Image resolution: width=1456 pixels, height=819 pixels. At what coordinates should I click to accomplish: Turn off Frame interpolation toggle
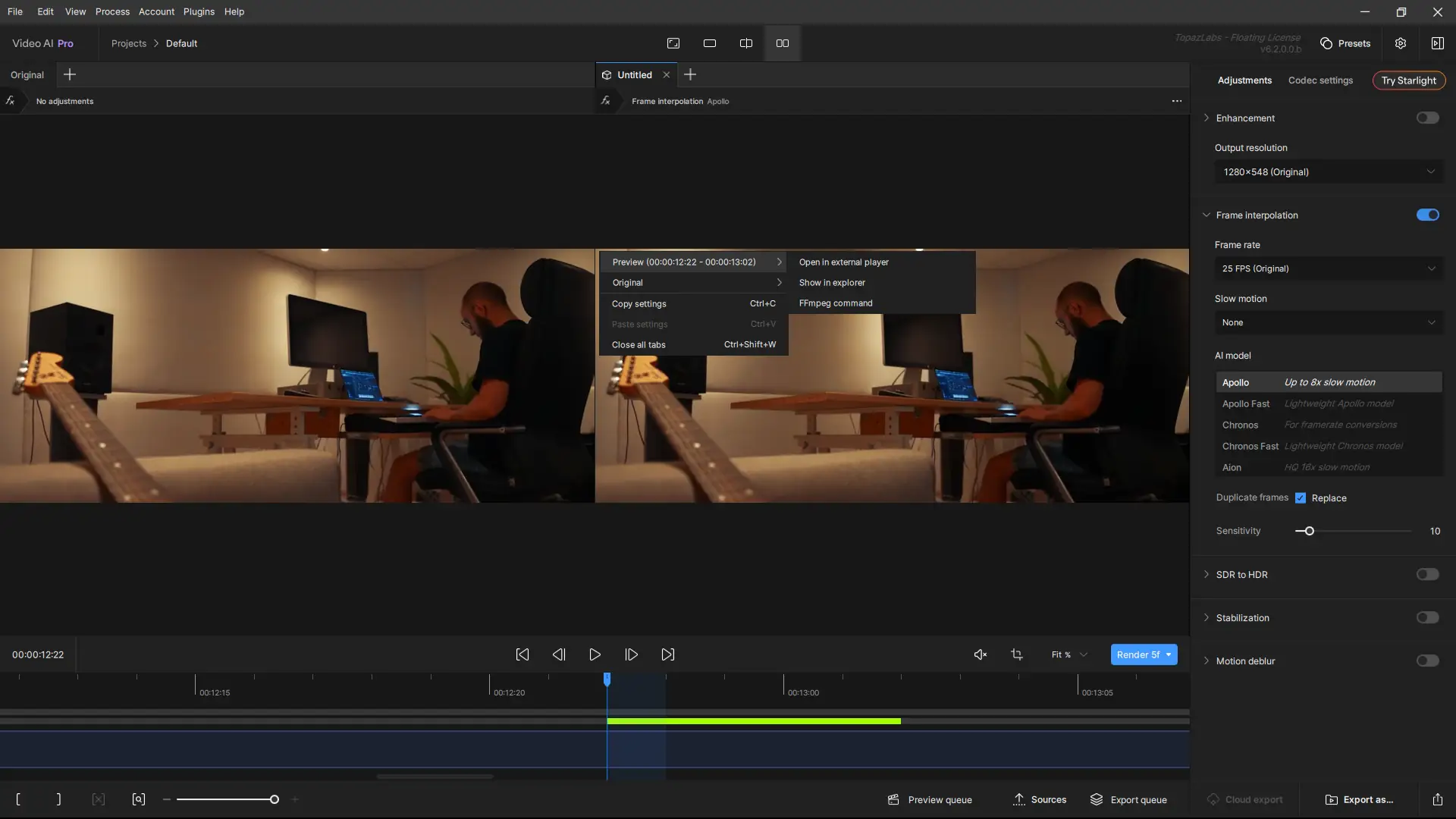[x=1427, y=215]
